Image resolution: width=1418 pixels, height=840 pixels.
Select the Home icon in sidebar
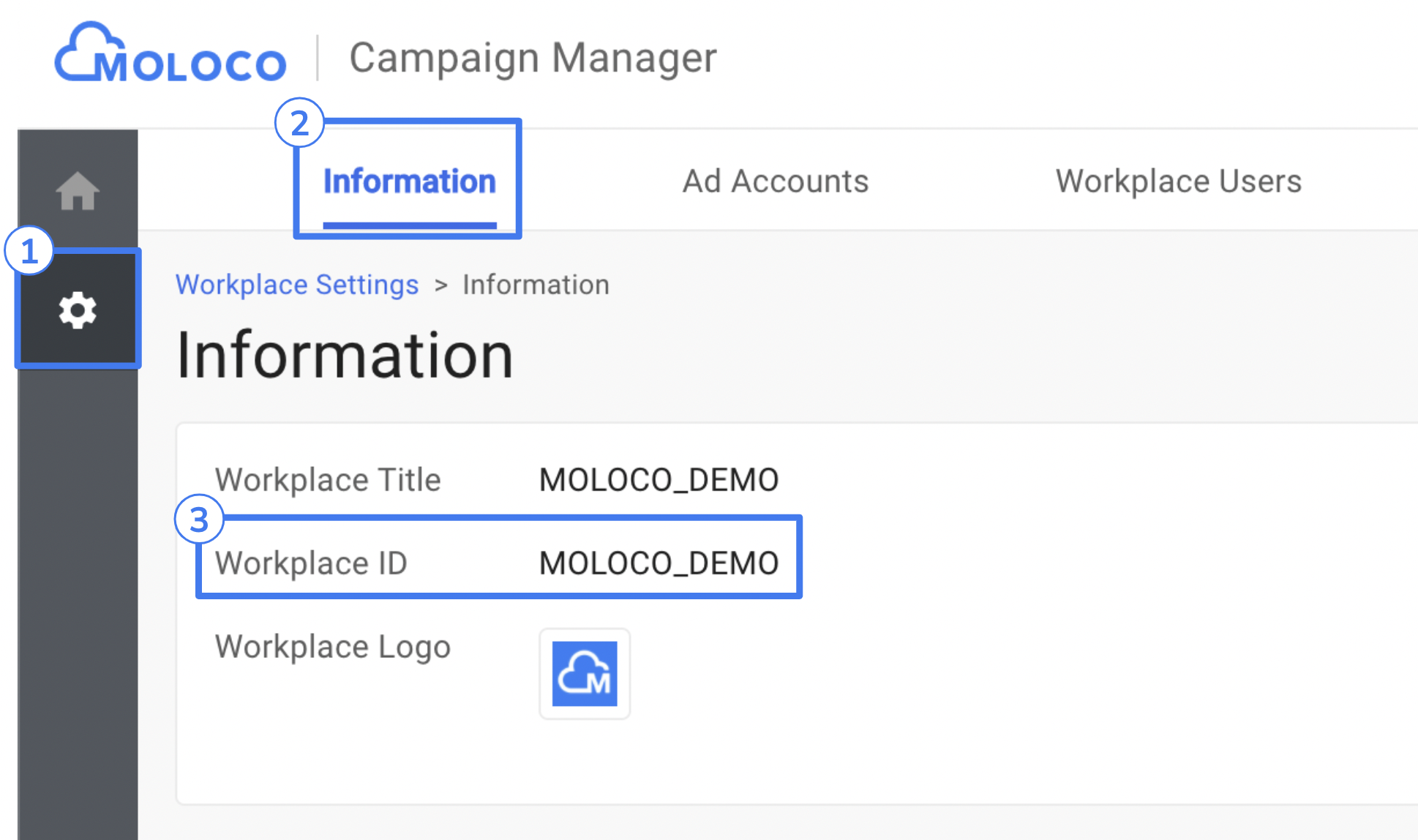pos(77,190)
